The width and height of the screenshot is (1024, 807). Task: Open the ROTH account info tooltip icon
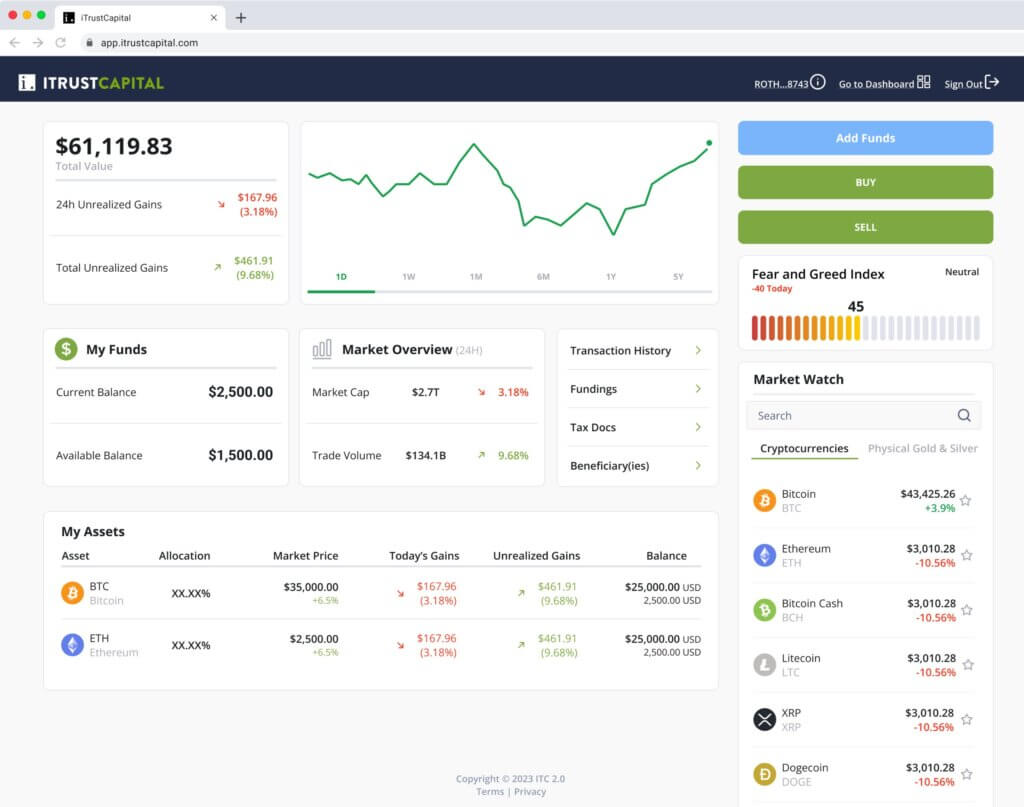pos(818,83)
